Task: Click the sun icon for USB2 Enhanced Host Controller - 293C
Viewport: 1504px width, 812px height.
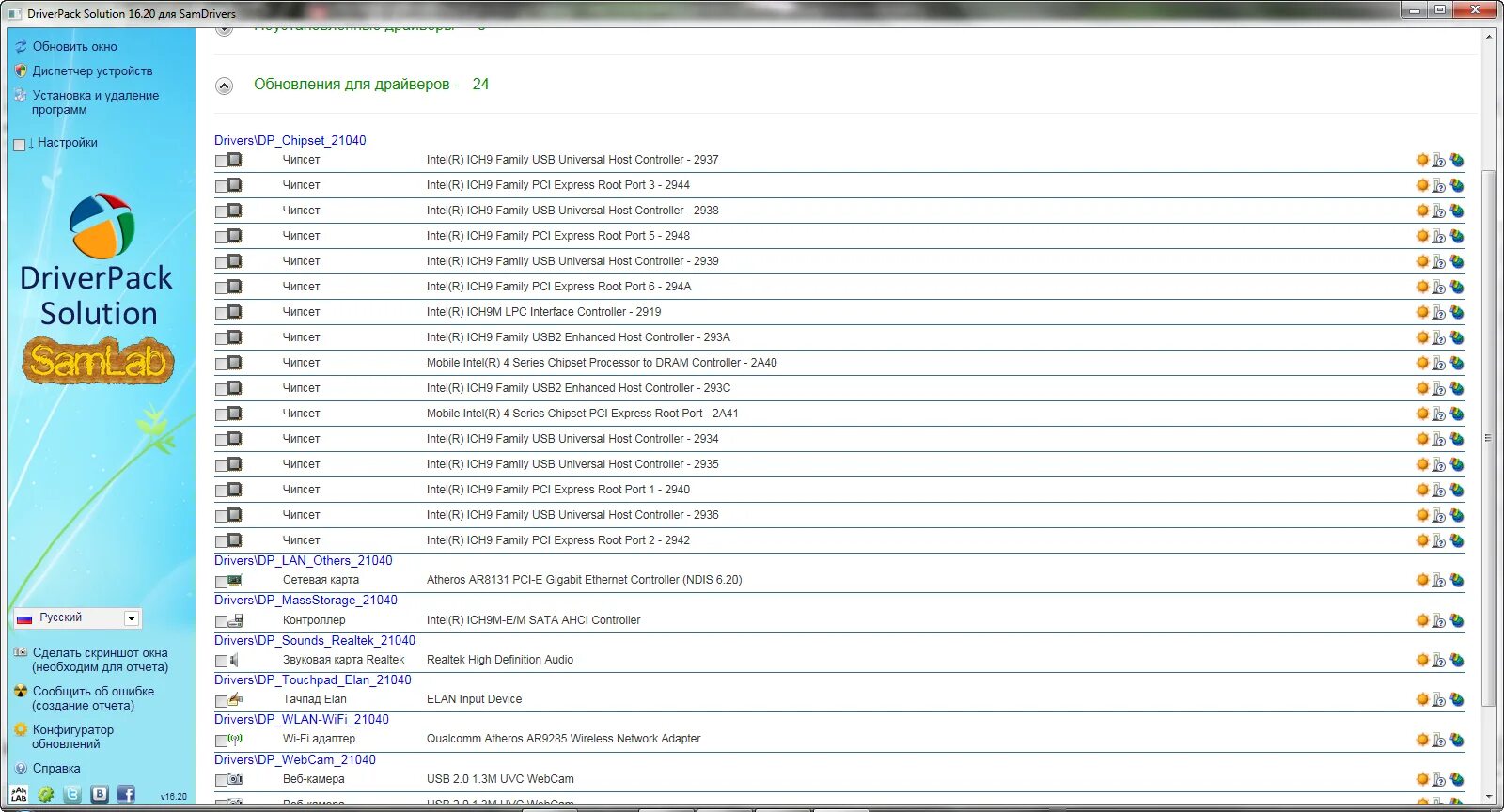Action: (1422, 388)
